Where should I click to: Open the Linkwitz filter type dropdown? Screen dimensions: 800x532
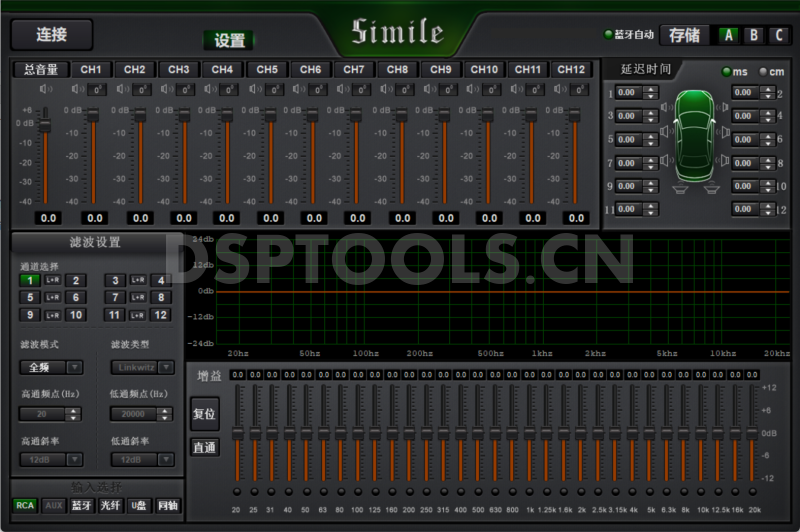[142, 367]
